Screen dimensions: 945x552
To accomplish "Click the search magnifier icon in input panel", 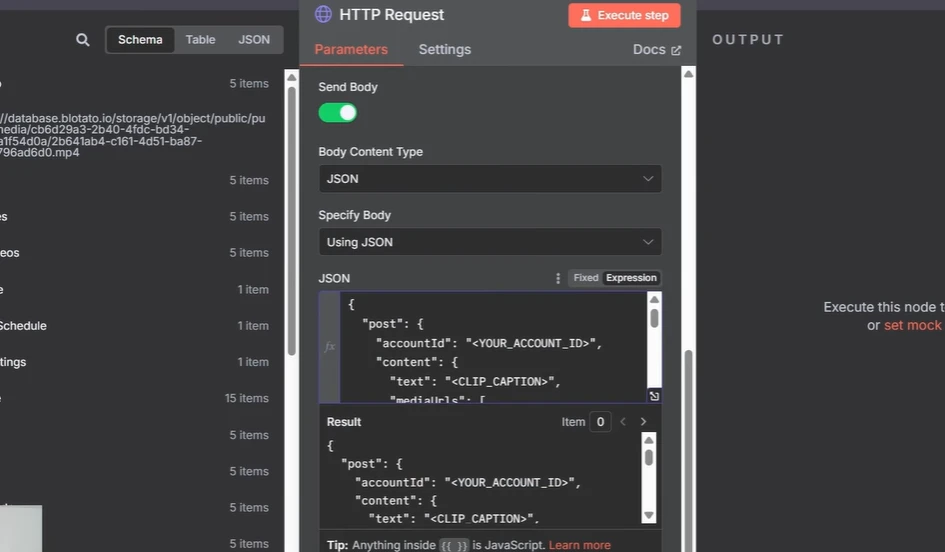I will [x=83, y=40].
